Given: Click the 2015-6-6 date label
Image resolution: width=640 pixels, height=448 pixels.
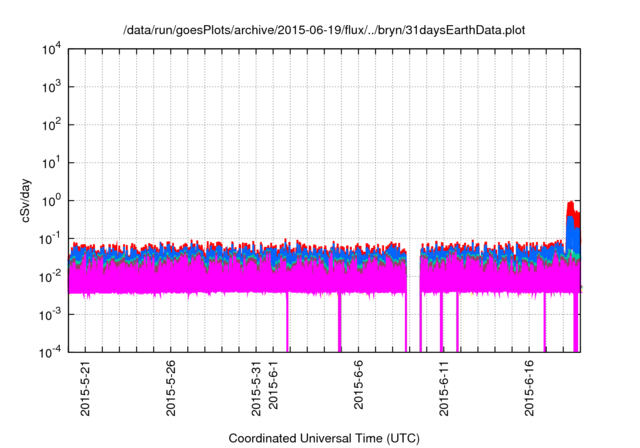Looking at the screenshot, I should (x=358, y=385).
